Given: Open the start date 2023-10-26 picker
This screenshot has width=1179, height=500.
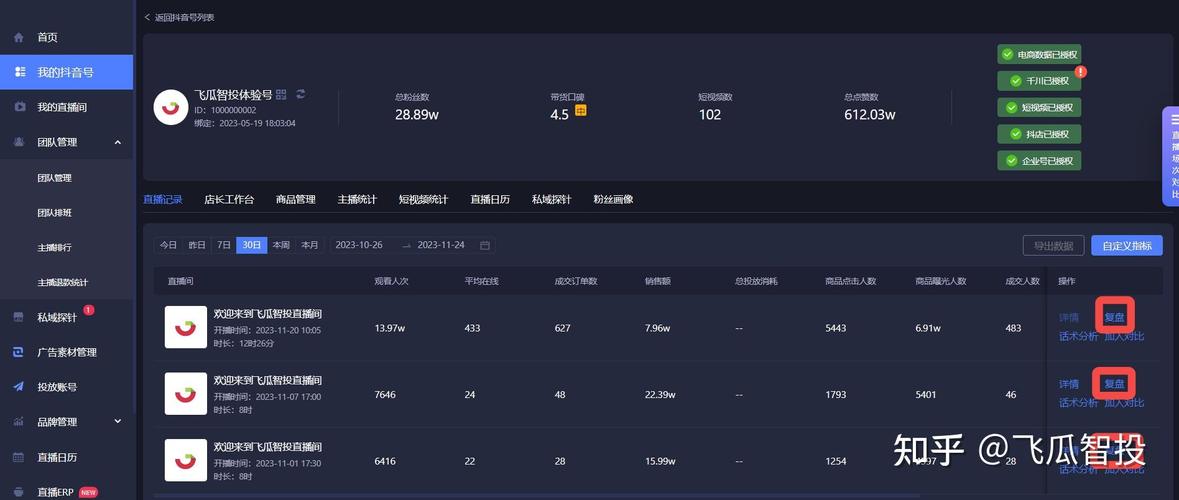Looking at the screenshot, I should click(x=360, y=245).
